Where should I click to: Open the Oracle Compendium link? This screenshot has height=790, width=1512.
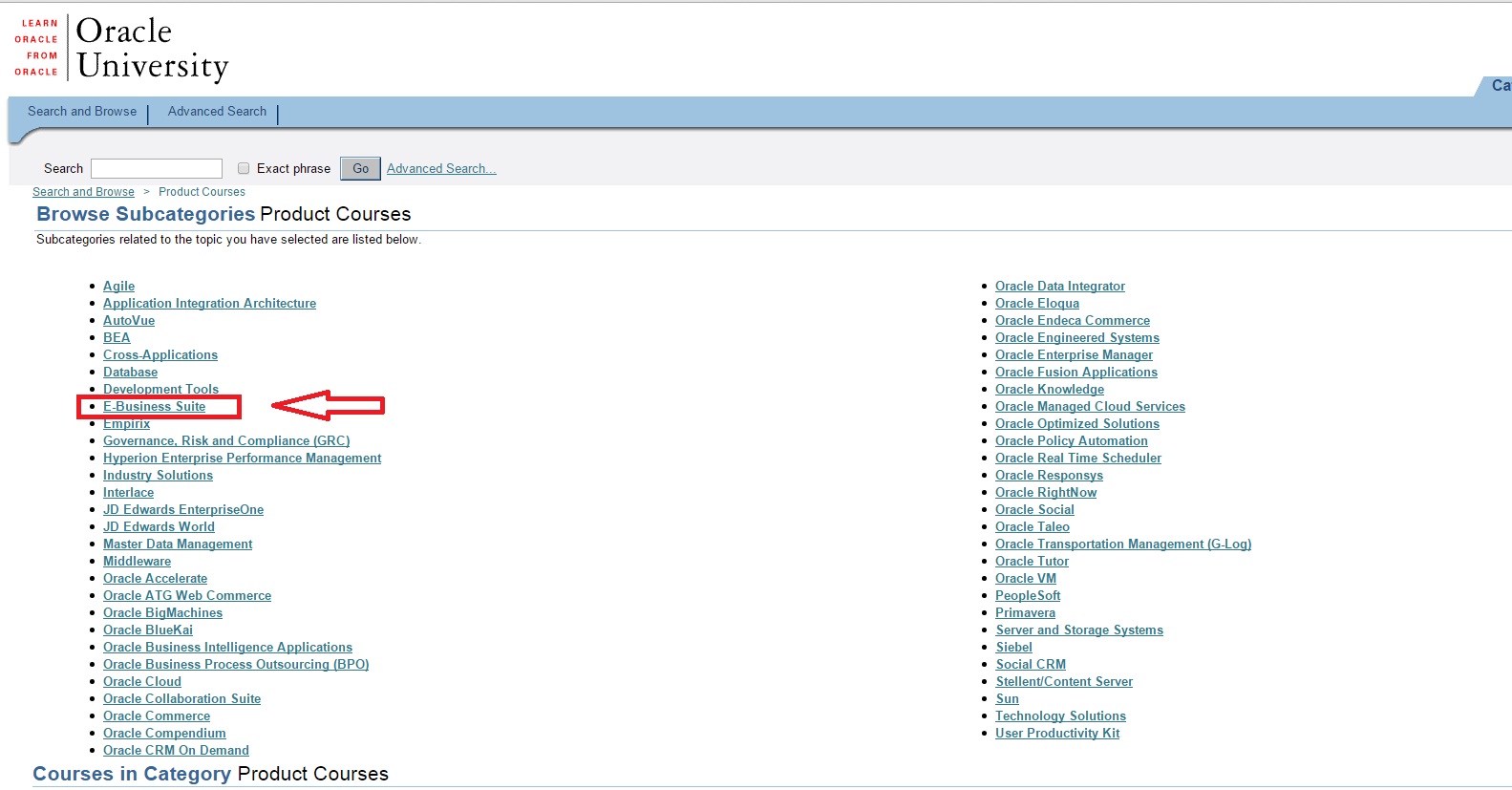164,734
